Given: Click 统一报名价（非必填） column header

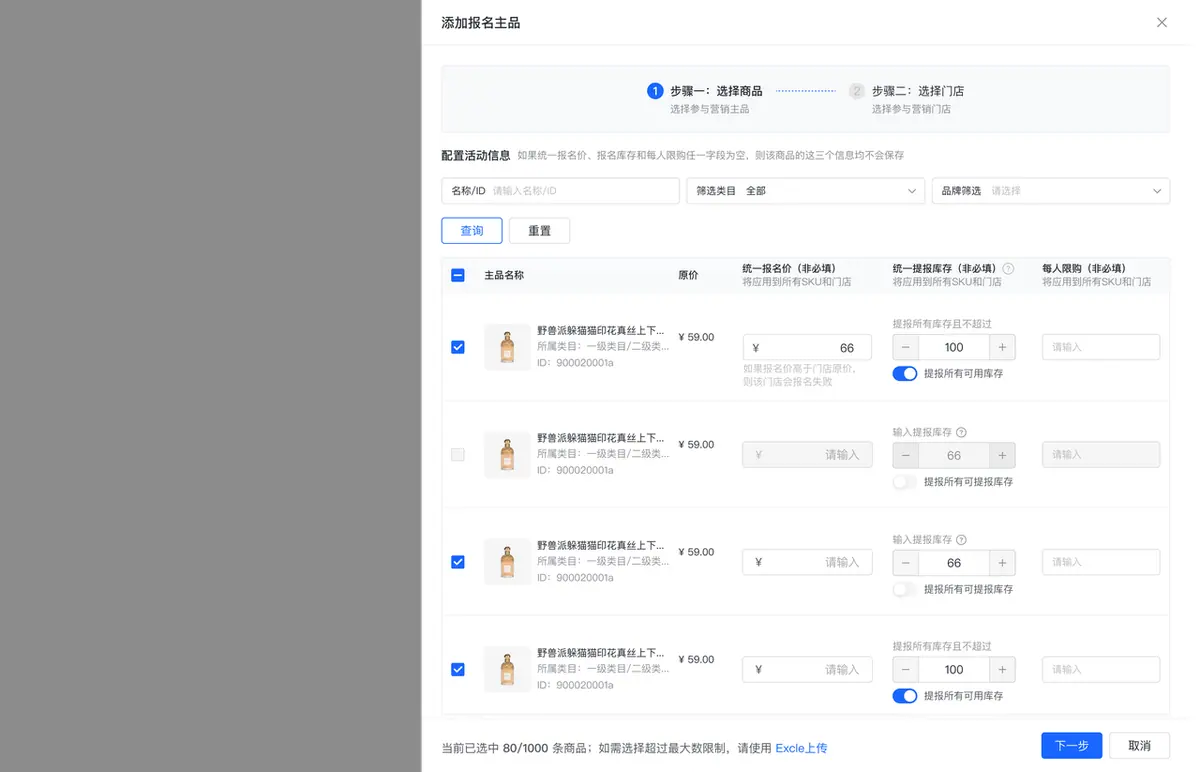Looking at the screenshot, I should pos(789,268).
